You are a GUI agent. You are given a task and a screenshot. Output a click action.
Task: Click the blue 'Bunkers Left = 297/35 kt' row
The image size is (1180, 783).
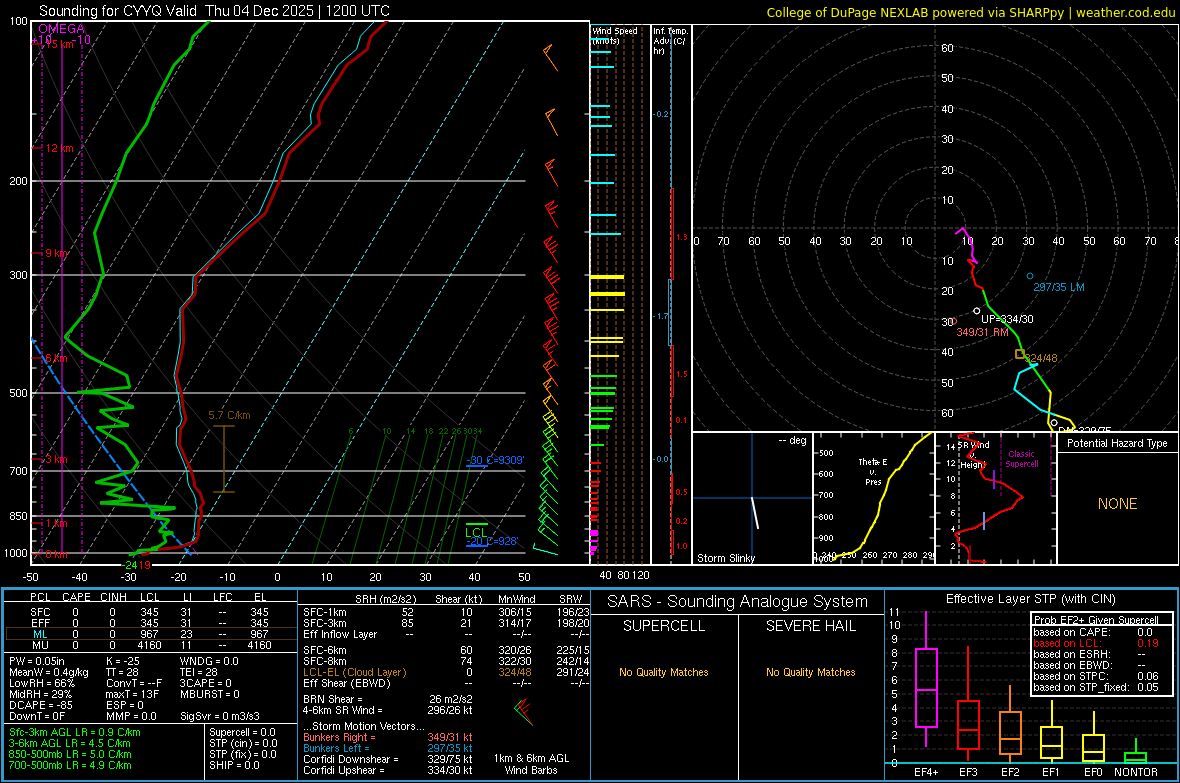(388, 748)
